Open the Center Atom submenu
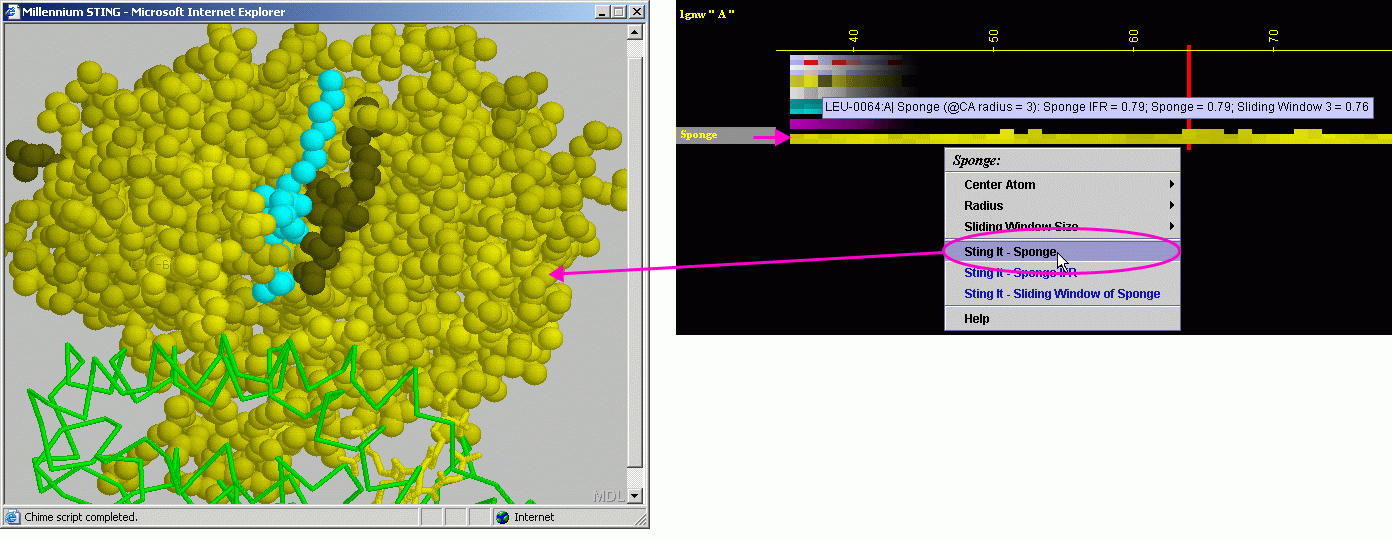1392x540 pixels. pos(1062,184)
